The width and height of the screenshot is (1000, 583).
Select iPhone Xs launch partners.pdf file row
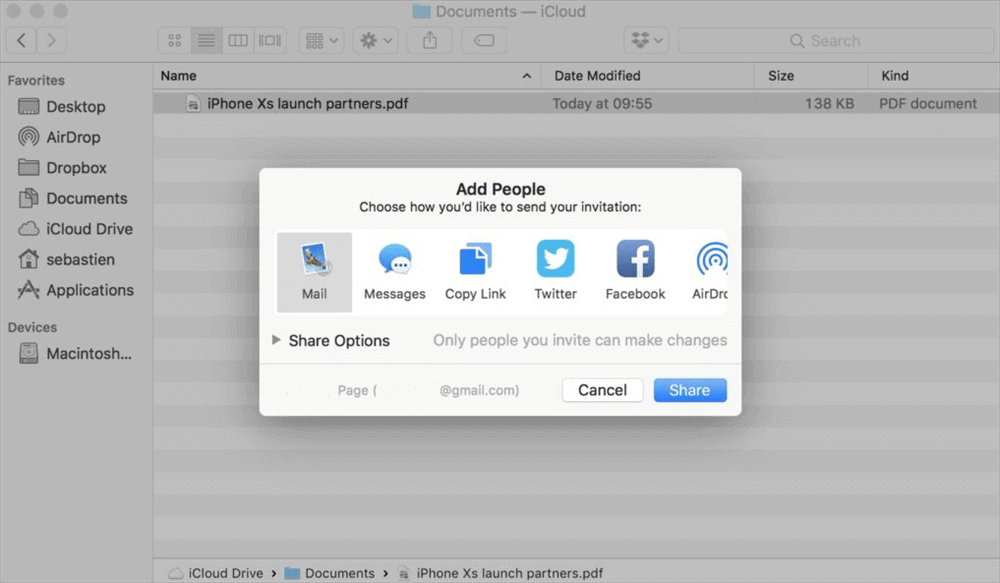tap(577, 103)
